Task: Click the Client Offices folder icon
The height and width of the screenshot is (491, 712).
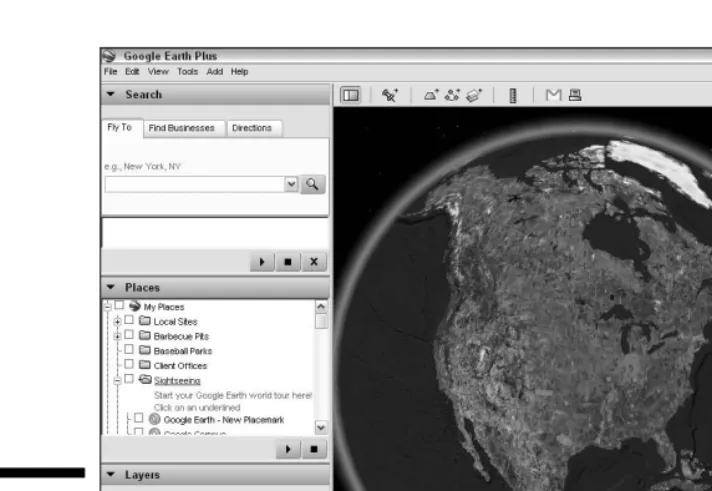Action: click(x=145, y=365)
